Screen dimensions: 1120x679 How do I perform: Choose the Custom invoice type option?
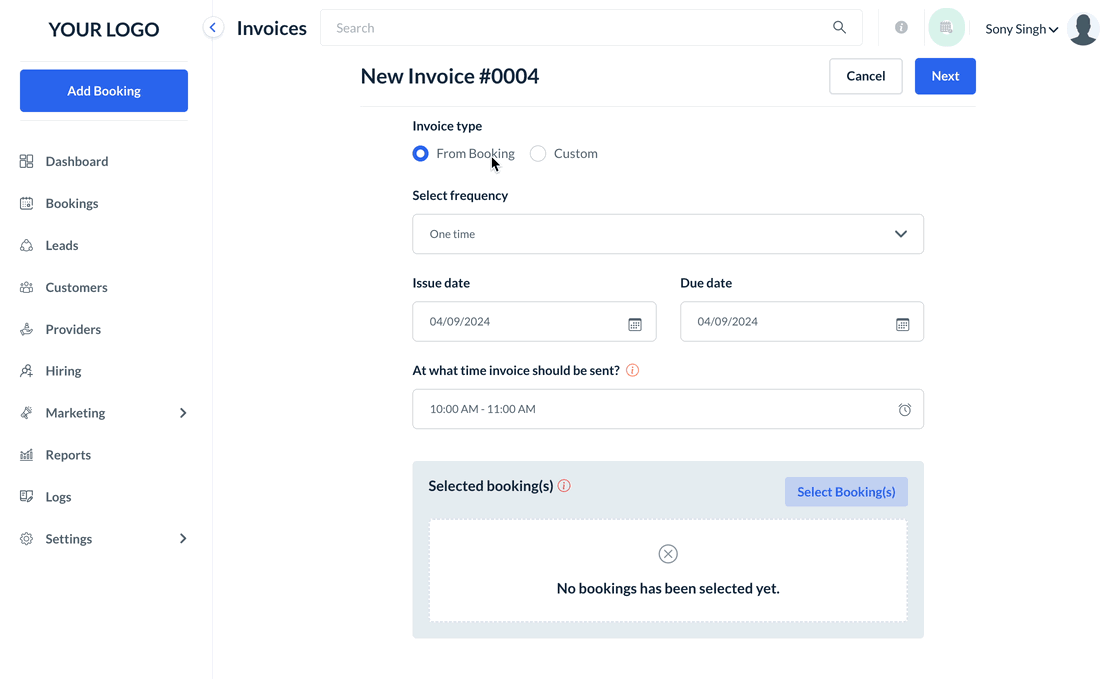[x=538, y=154]
